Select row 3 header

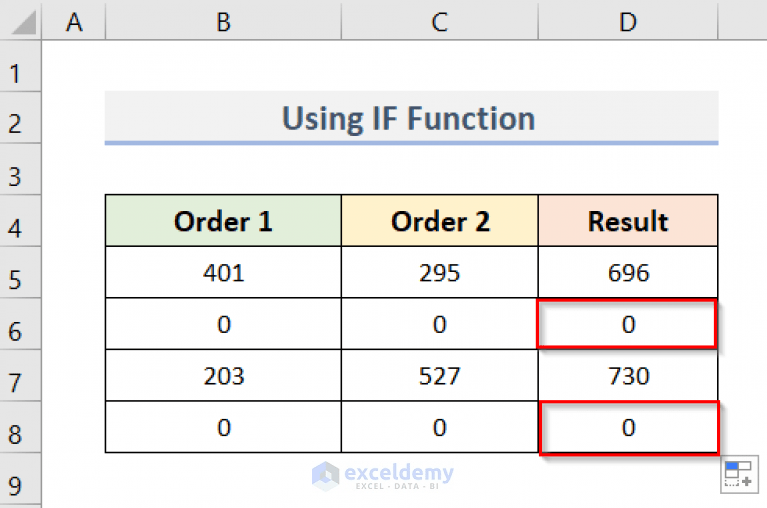pos(21,170)
